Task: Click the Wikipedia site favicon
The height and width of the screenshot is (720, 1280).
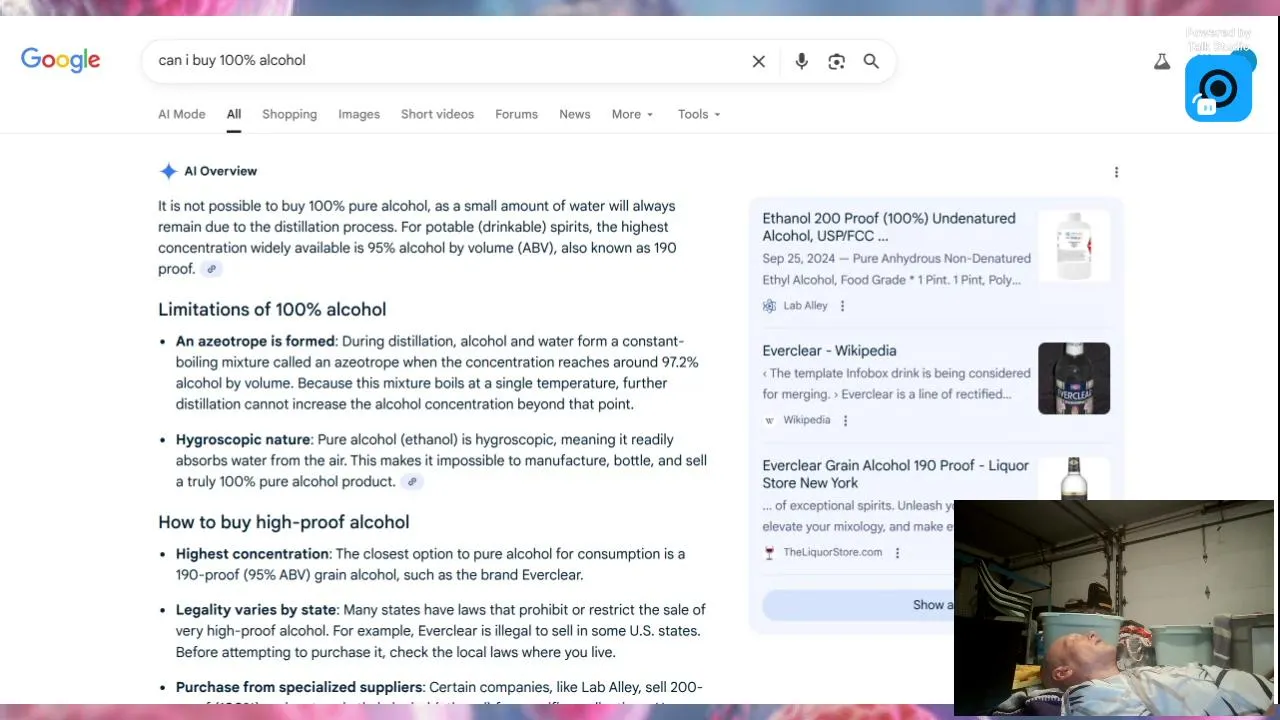Action: click(x=769, y=421)
